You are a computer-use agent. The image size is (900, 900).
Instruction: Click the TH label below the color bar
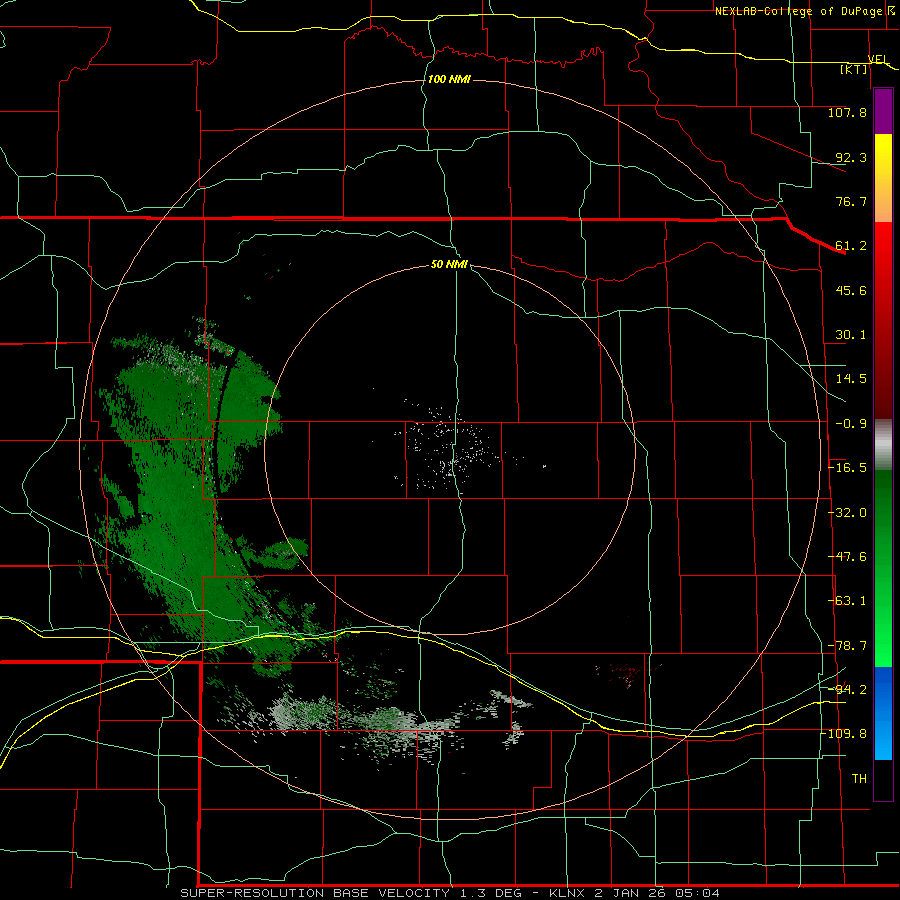[859, 779]
